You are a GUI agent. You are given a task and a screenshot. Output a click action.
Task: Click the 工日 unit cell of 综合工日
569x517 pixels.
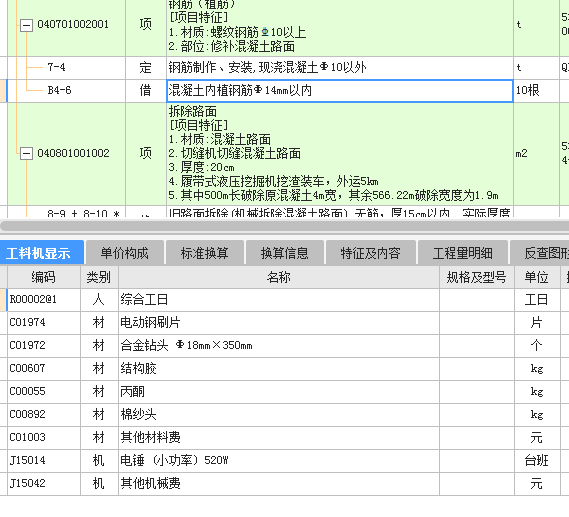[537, 300]
